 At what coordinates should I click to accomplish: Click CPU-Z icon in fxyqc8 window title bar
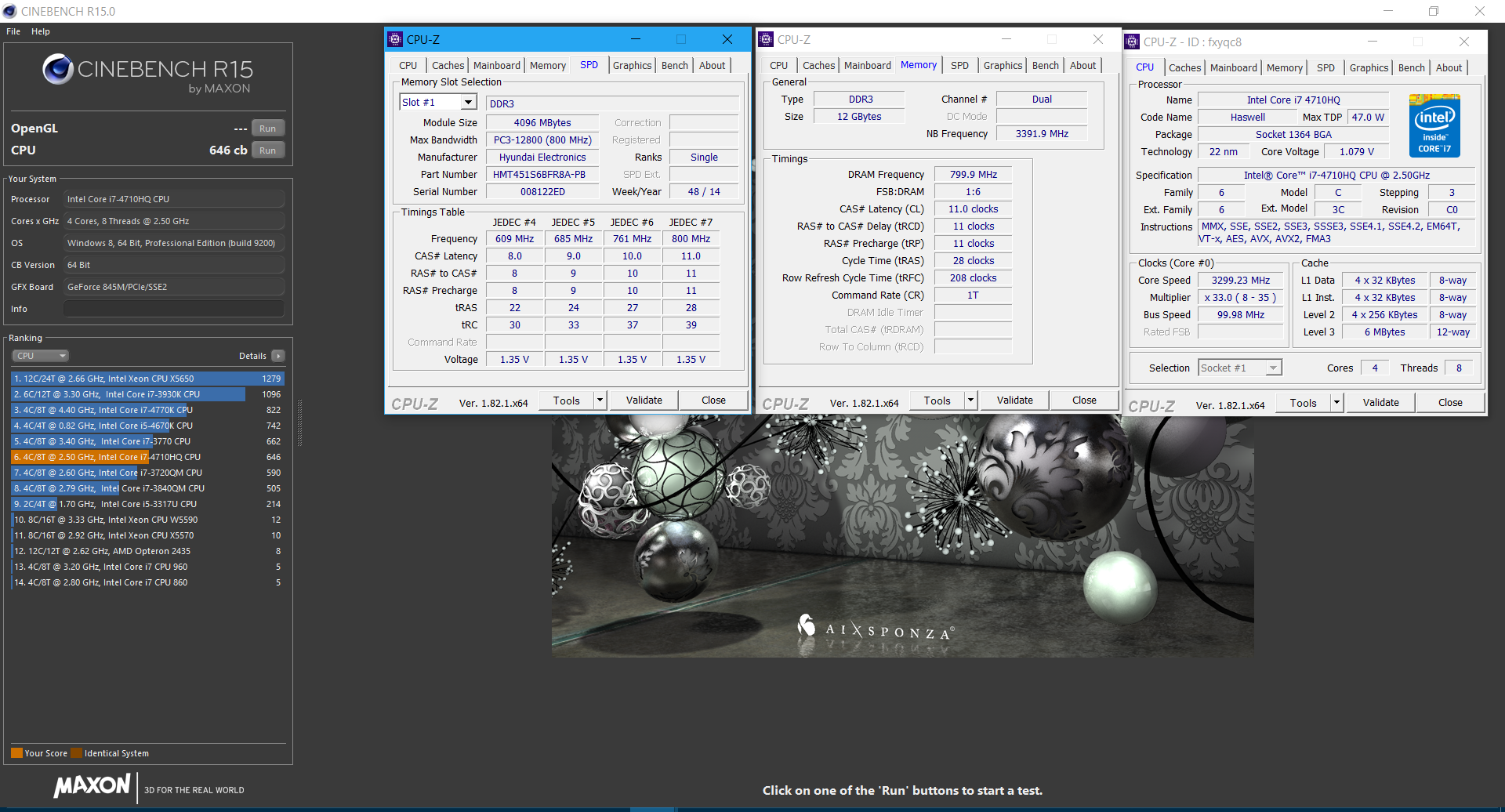[1133, 42]
